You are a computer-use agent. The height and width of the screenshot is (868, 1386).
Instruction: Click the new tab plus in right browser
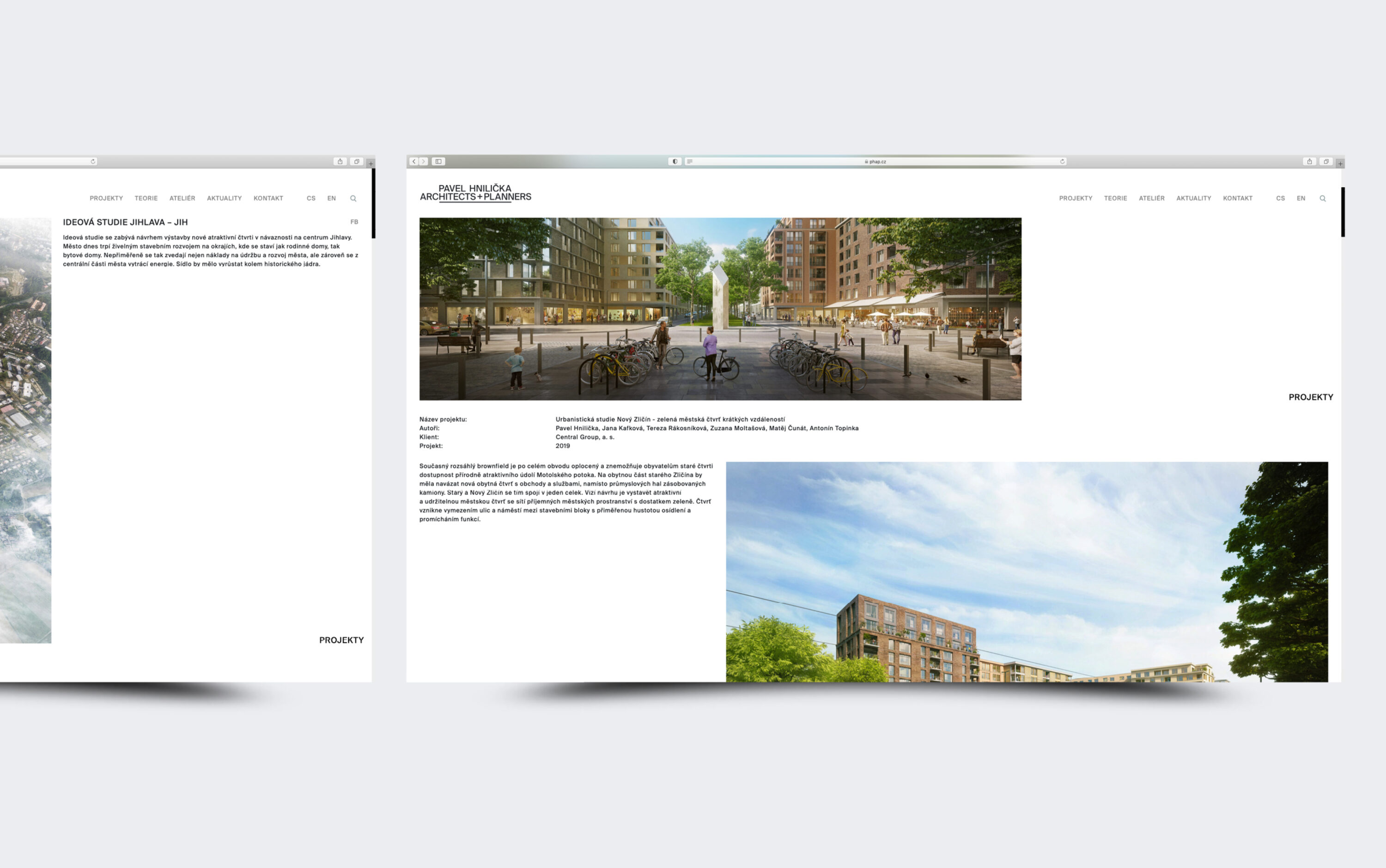[1340, 164]
